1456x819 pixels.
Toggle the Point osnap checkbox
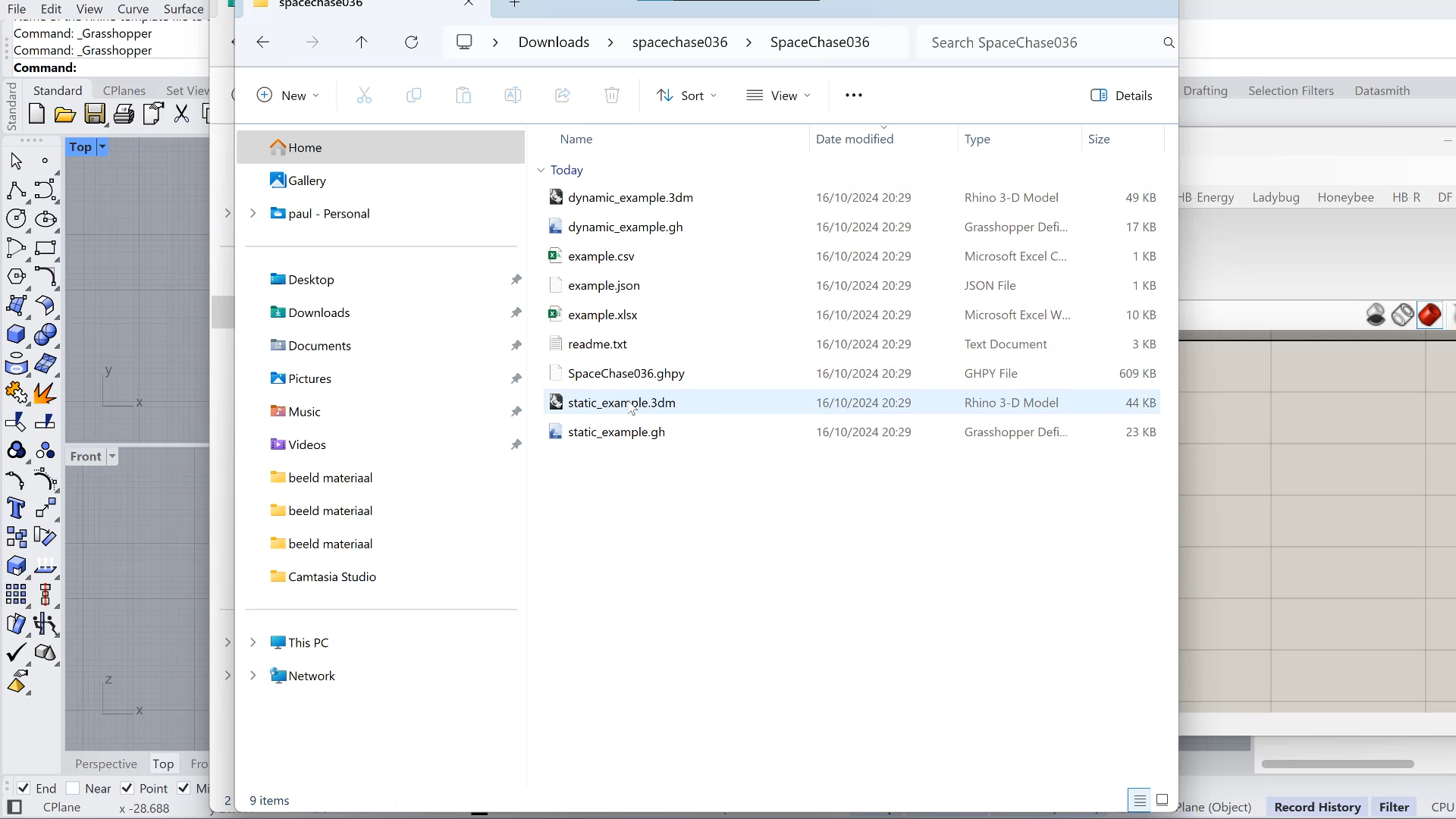point(127,788)
